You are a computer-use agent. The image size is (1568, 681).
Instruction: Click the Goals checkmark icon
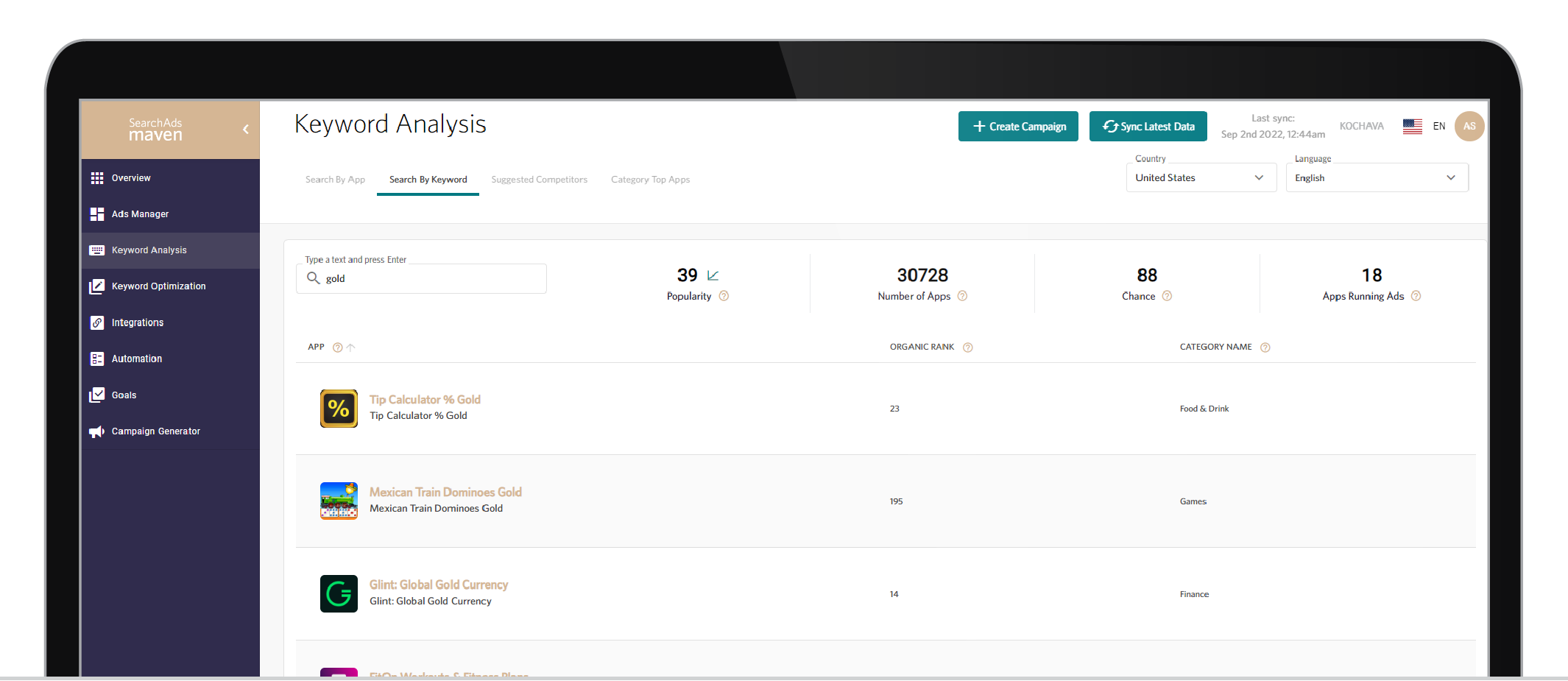click(x=97, y=395)
